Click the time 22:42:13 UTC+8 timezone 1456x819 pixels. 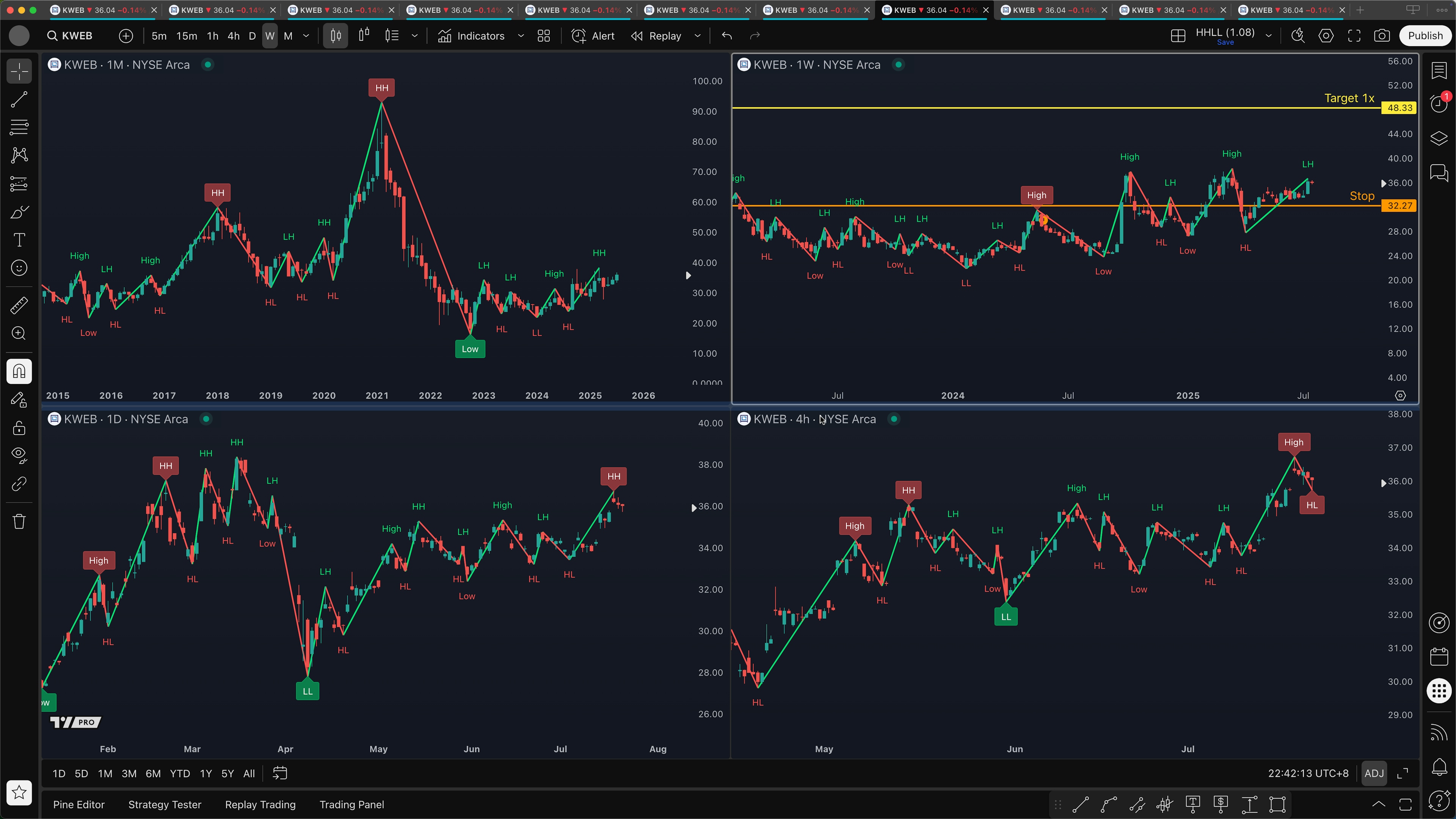[1308, 773]
